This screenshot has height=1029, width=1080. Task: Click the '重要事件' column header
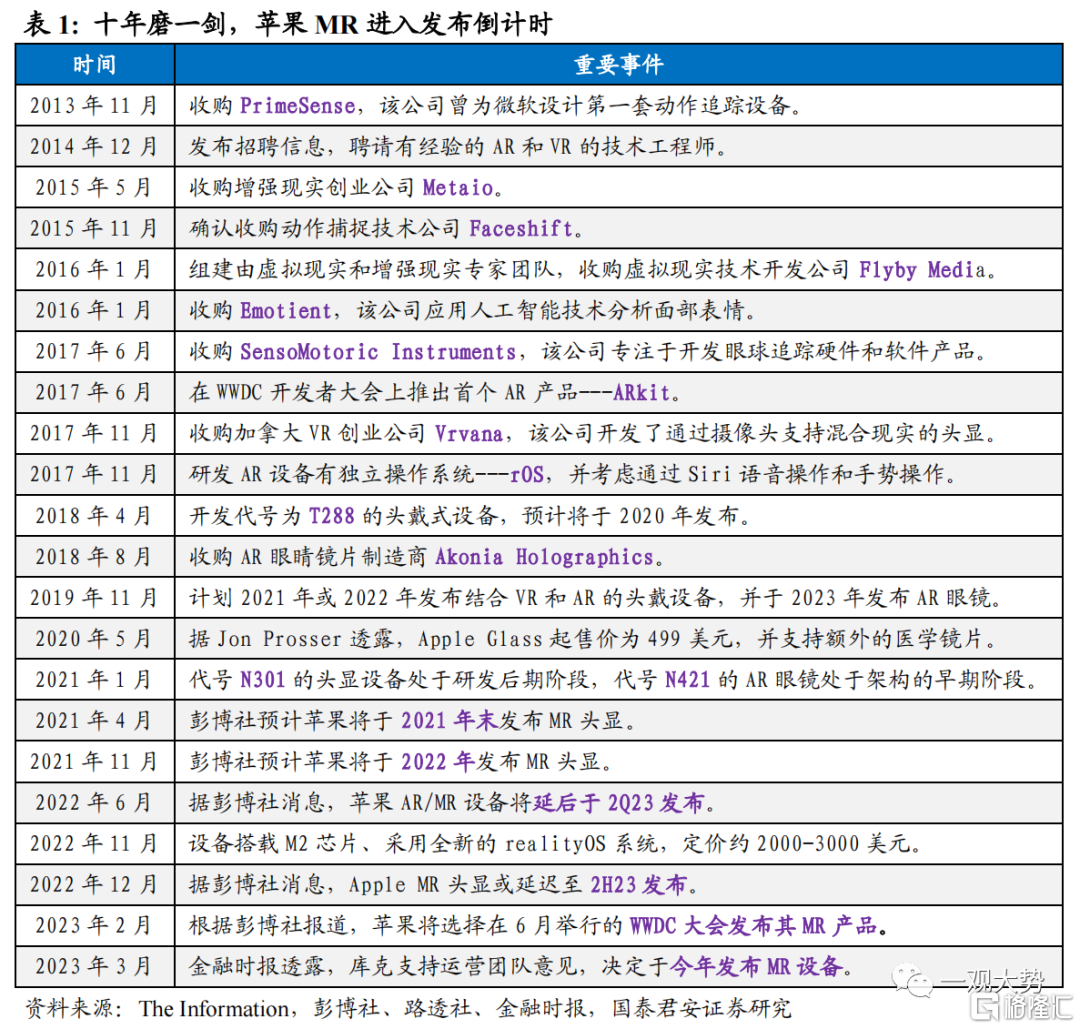coord(619,64)
